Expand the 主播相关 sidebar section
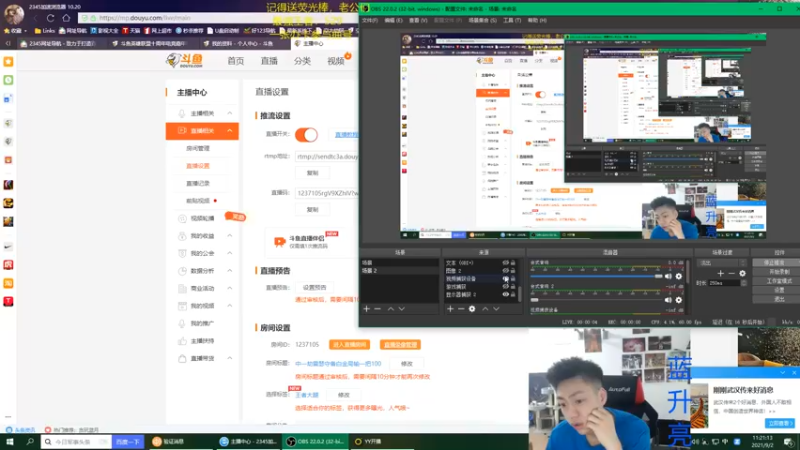800x450 pixels. [230, 113]
